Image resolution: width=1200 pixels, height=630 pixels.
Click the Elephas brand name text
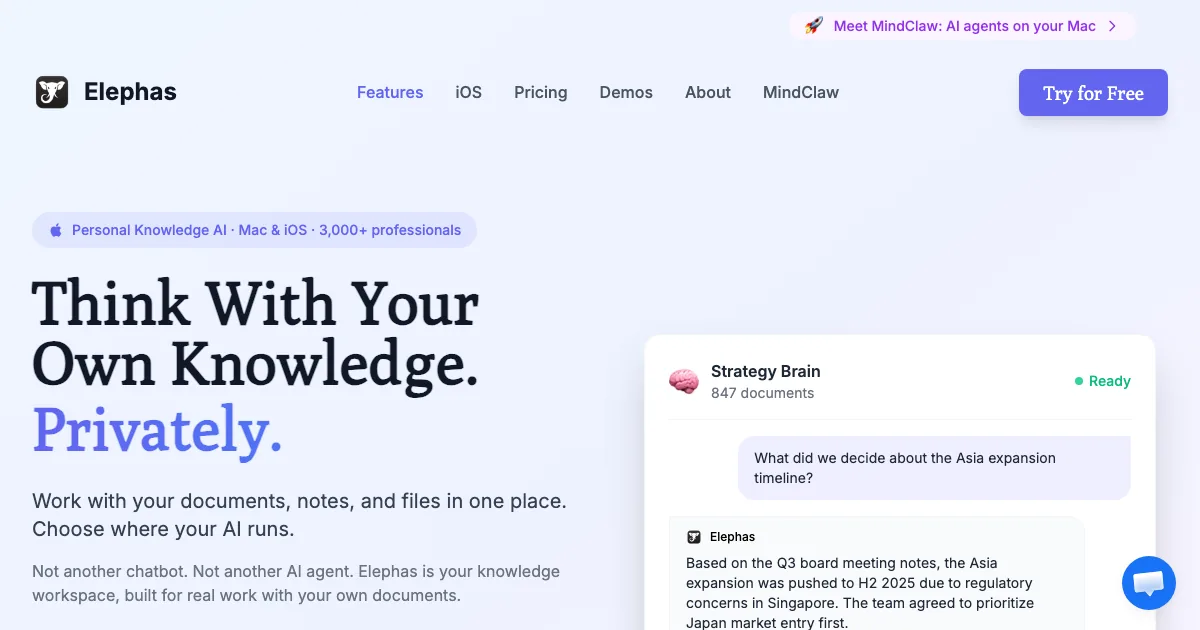tap(130, 93)
